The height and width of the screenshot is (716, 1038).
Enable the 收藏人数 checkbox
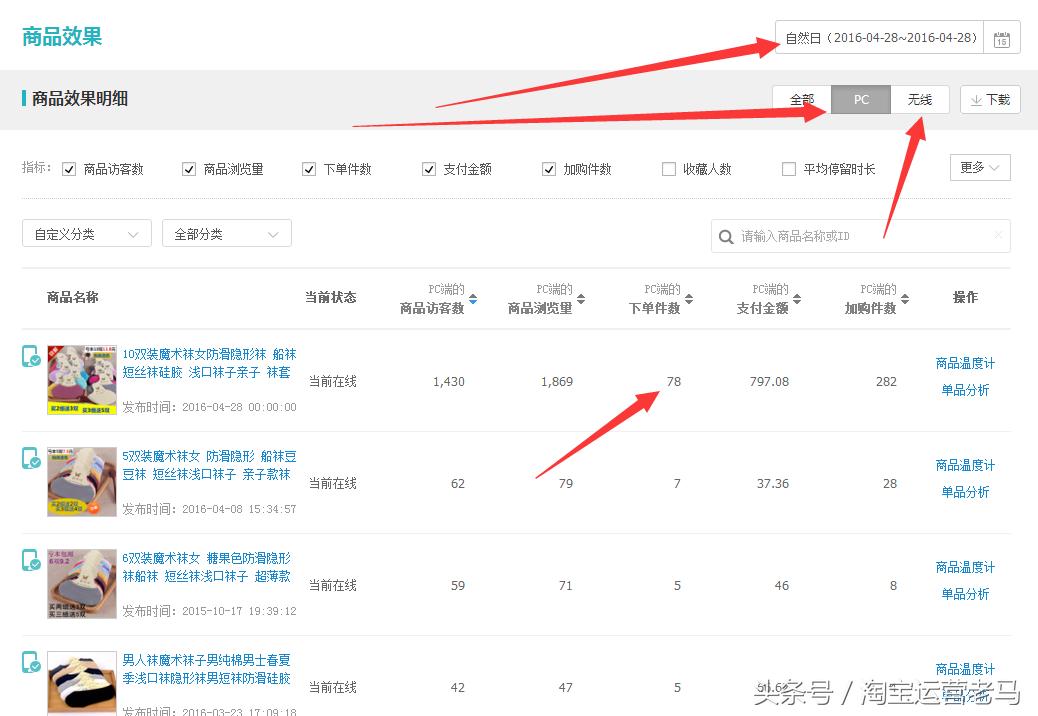(x=668, y=168)
